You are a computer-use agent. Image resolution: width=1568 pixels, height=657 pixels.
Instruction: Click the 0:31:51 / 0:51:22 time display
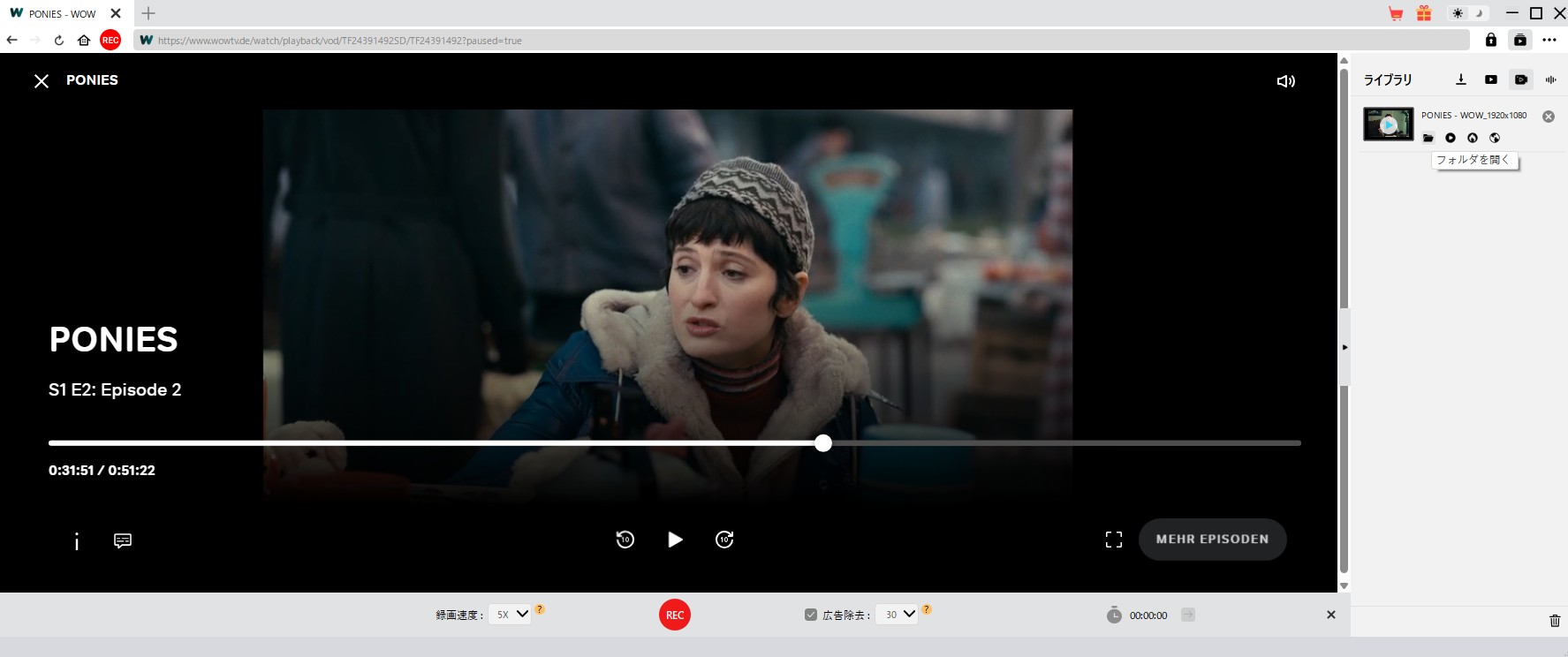pyautogui.click(x=102, y=471)
